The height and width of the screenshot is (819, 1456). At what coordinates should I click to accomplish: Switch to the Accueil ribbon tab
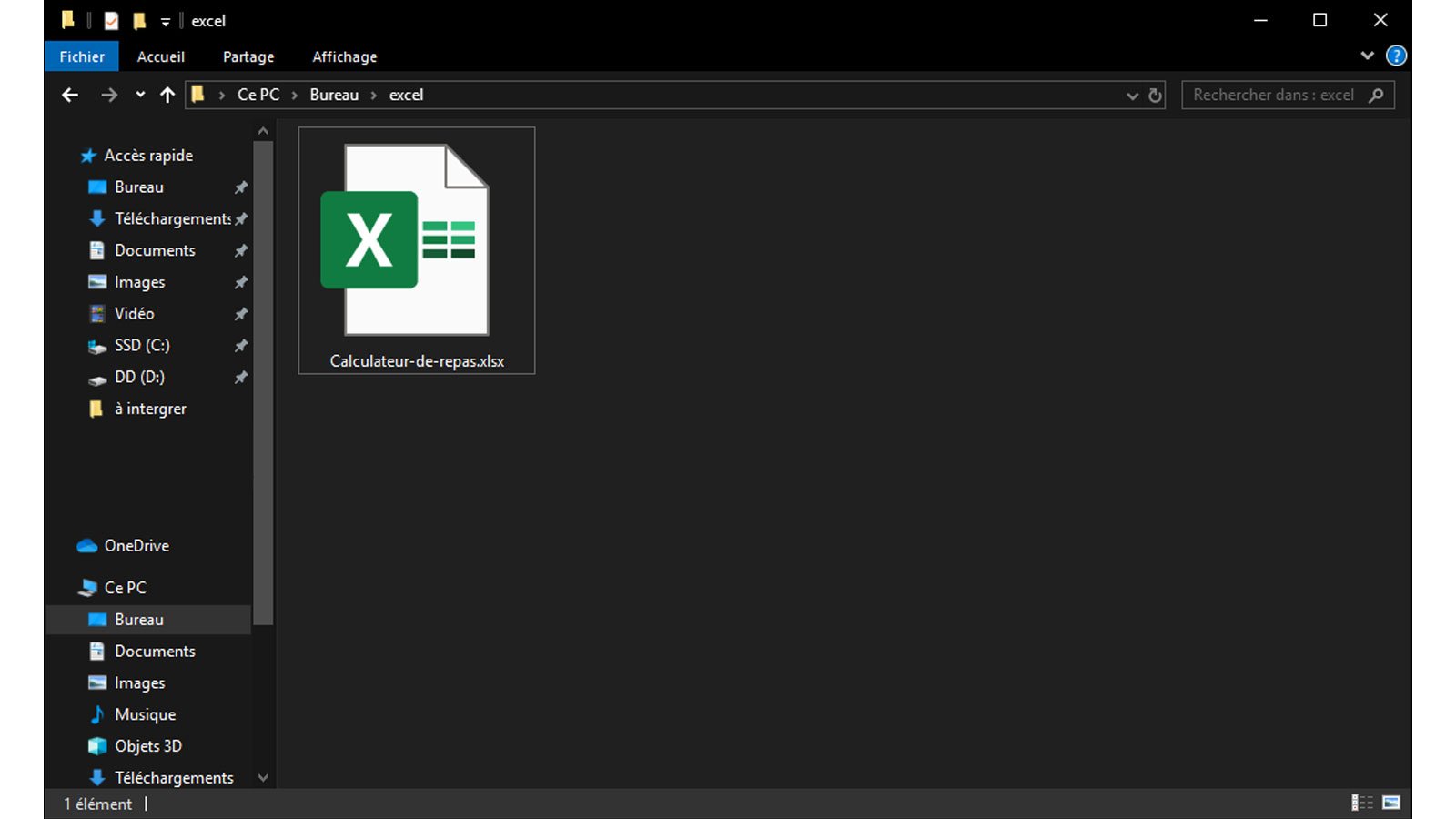point(160,56)
